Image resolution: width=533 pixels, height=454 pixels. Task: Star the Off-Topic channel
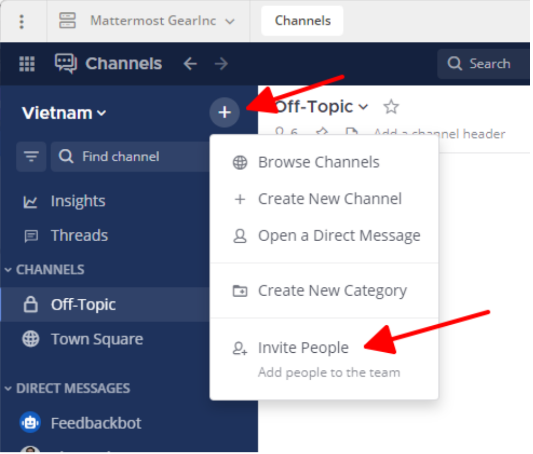point(391,107)
